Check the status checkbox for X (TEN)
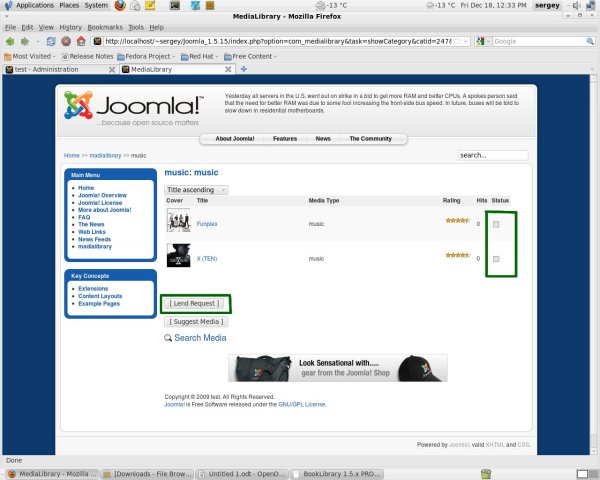The height and width of the screenshot is (480, 600). pos(496,259)
